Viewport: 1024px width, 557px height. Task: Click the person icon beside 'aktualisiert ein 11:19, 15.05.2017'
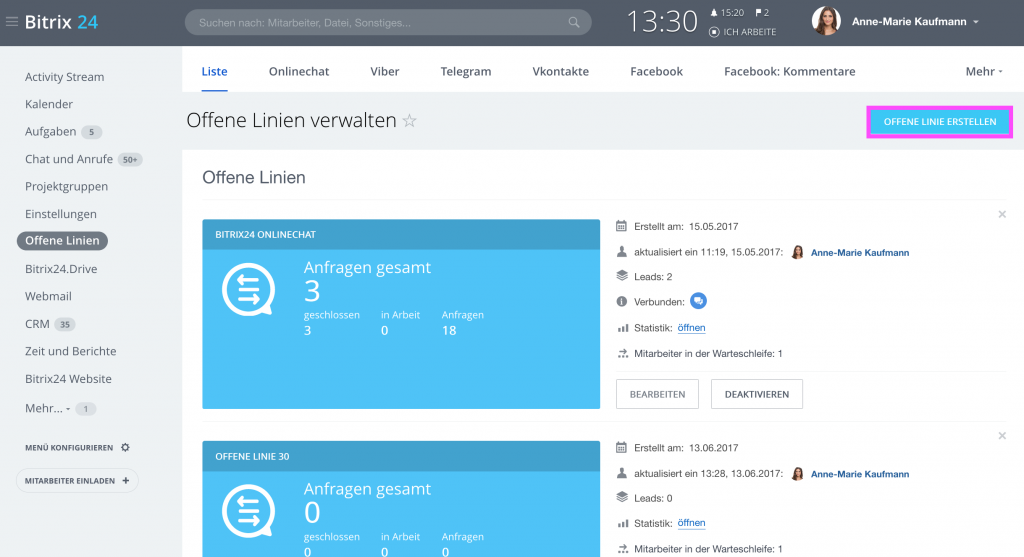622,252
